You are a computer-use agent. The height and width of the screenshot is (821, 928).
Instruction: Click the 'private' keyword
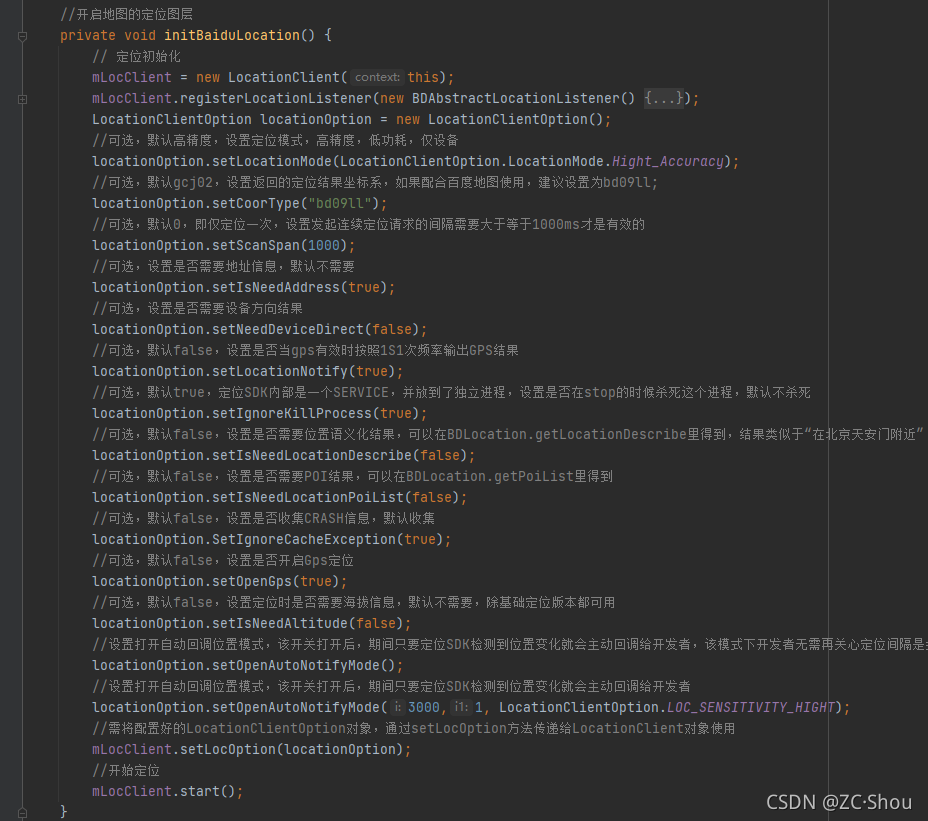coord(88,36)
